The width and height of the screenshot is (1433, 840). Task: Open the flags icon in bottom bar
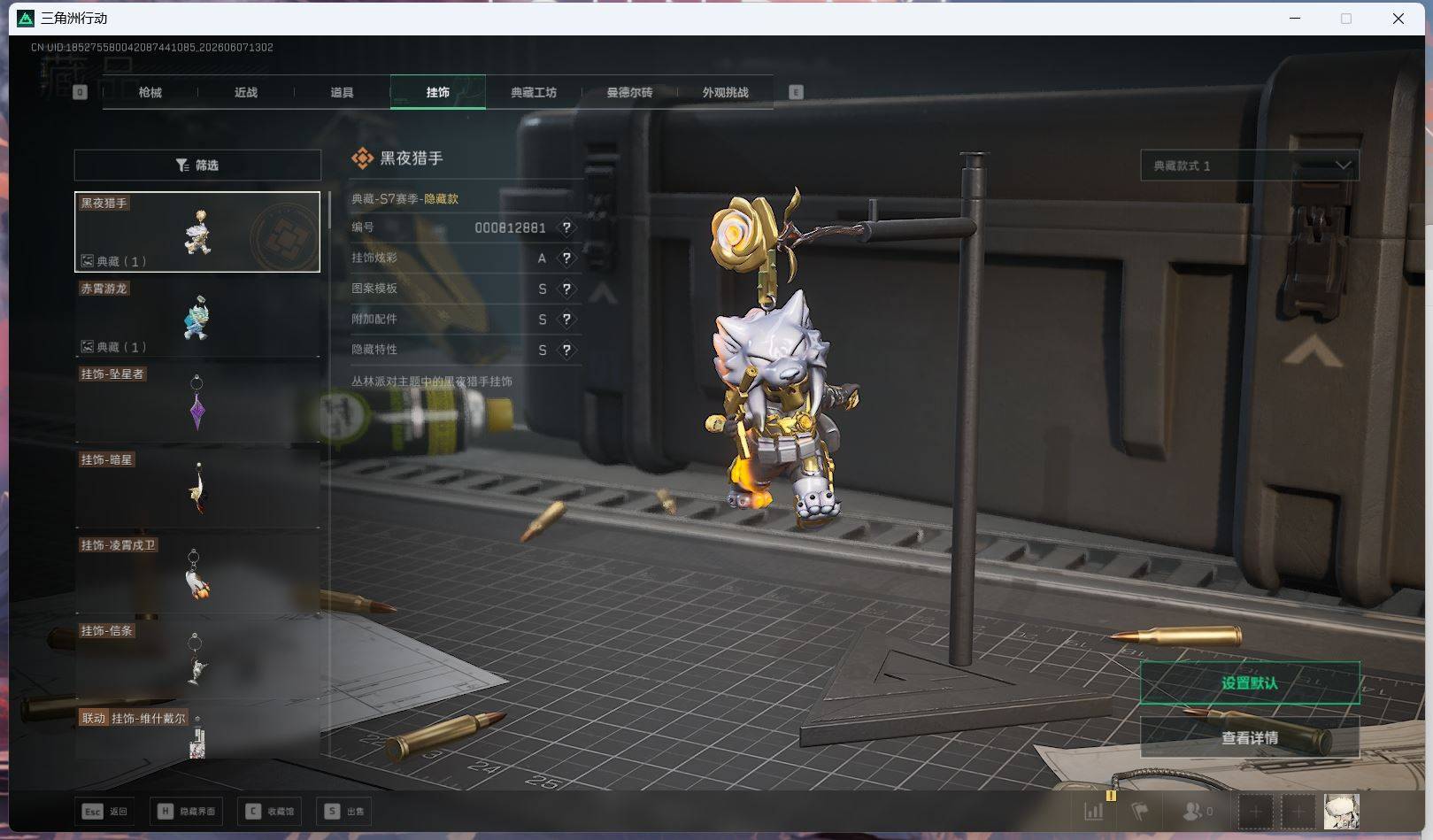(1140, 811)
